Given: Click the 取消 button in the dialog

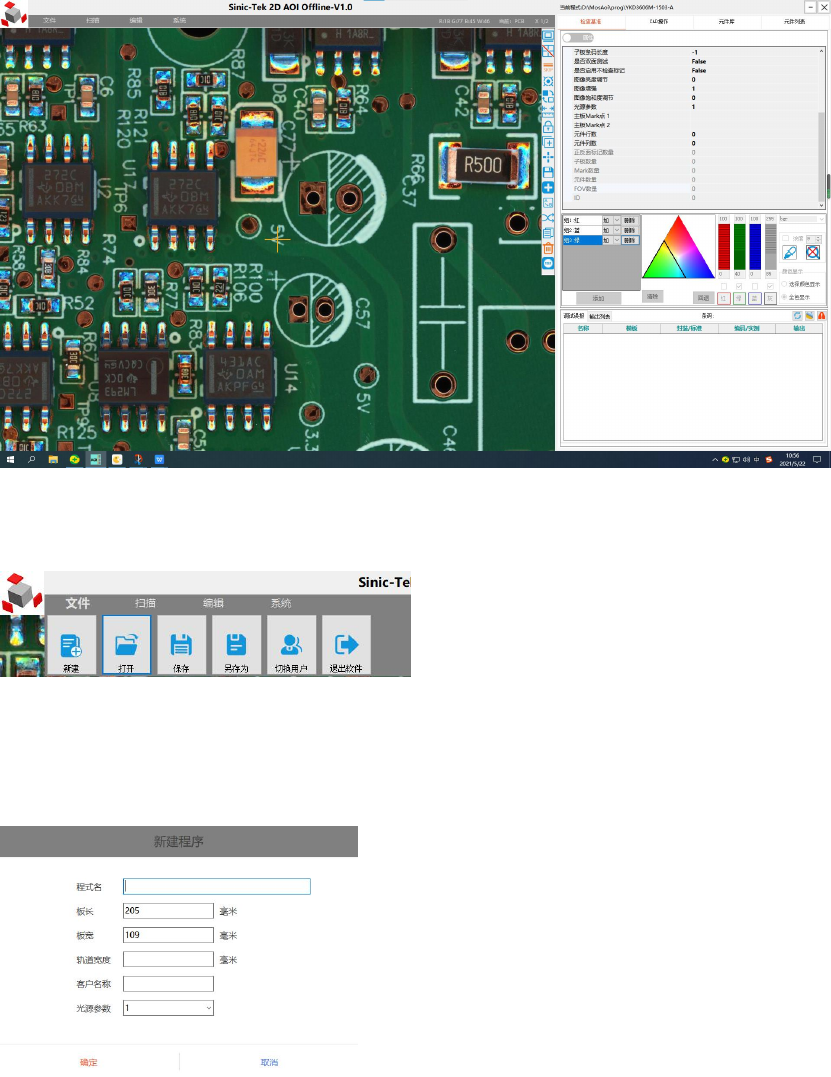Looking at the screenshot, I should point(269,1062).
